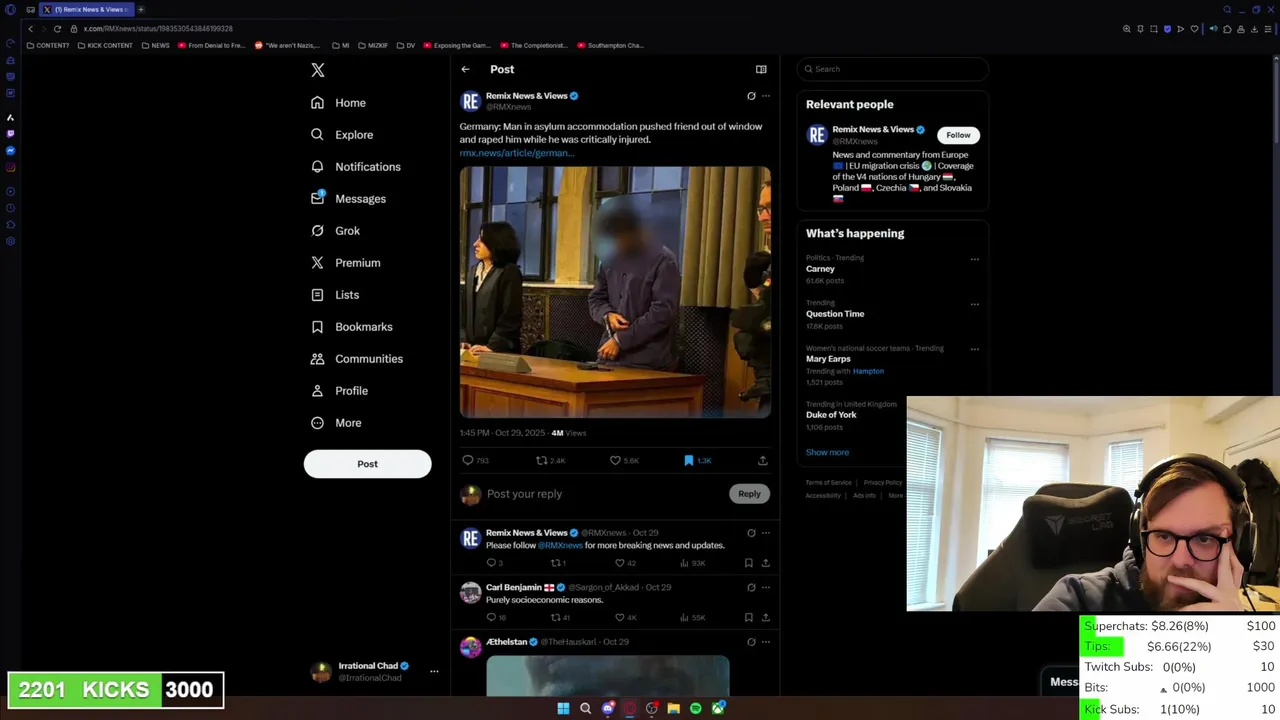Open the rmx.news article link
The image size is (1280, 720).
click(x=516, y=153)
